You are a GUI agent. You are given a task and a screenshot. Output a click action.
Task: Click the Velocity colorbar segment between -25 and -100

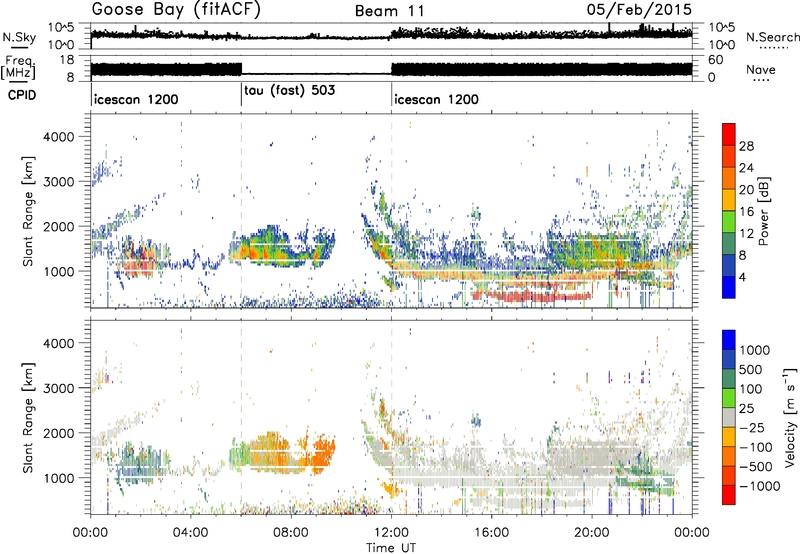click(x=729, y=437)
